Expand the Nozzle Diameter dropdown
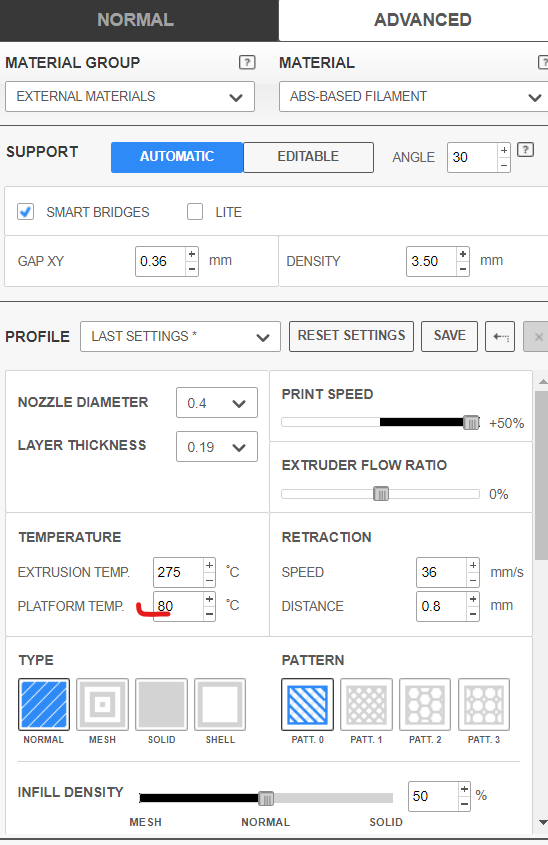The height and width of the screenshot is (845, 548). coord(217,403)
